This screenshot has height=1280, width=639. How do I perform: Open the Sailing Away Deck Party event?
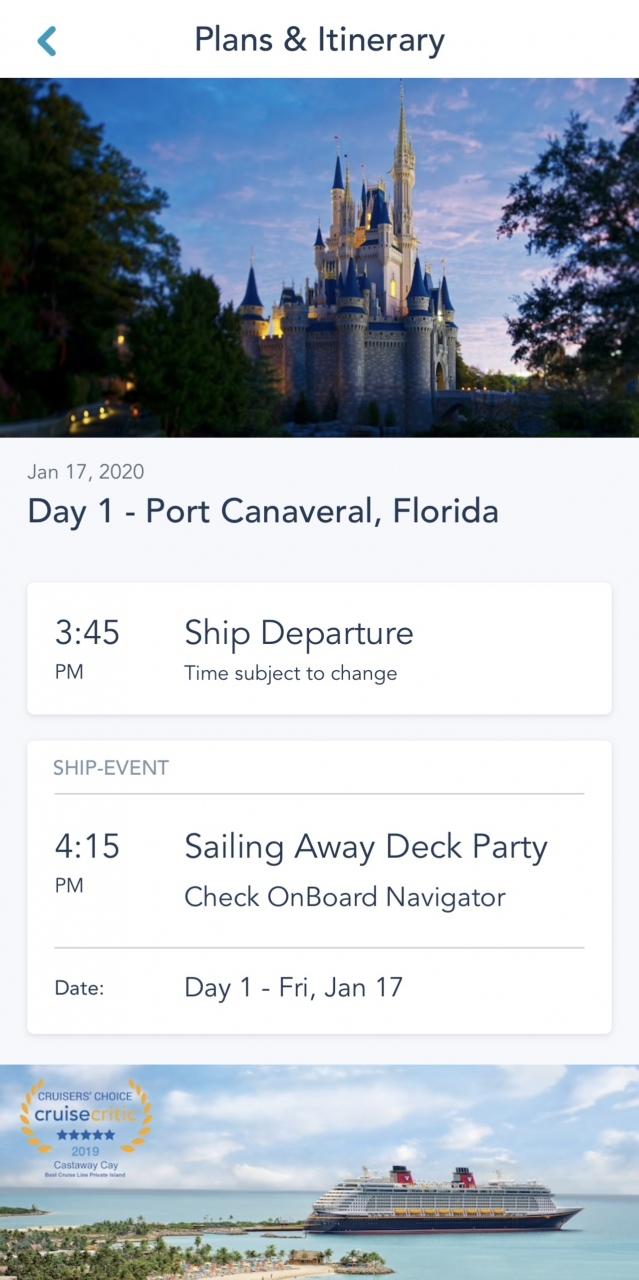click(365, 847)
